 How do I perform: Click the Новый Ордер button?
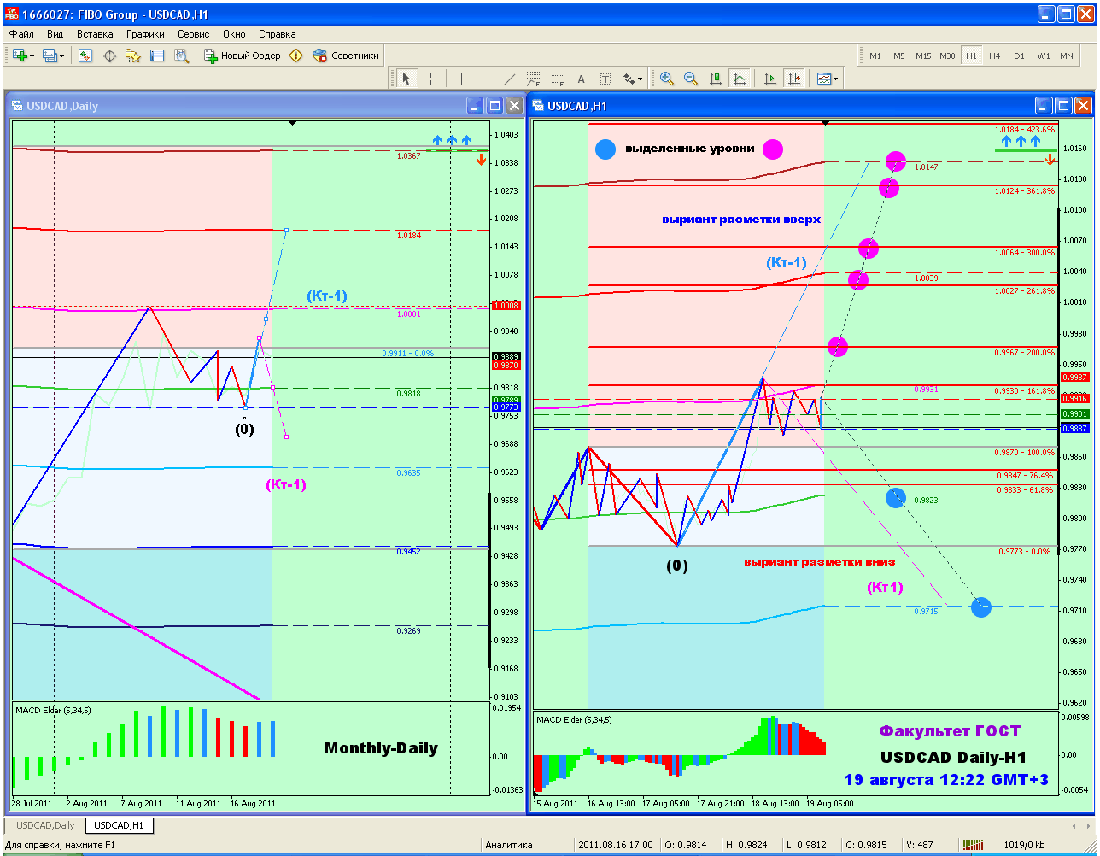tap(242, 55)
